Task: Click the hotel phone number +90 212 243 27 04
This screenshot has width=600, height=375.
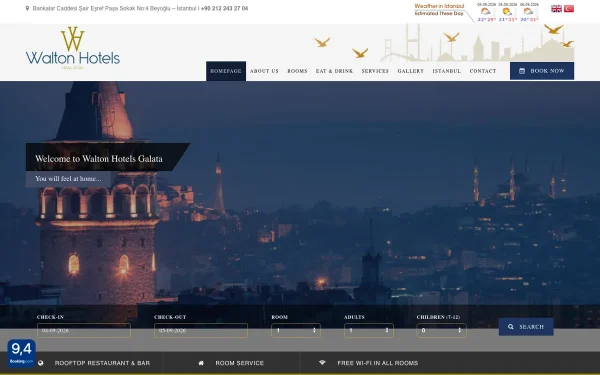Action: coord(224,8)
